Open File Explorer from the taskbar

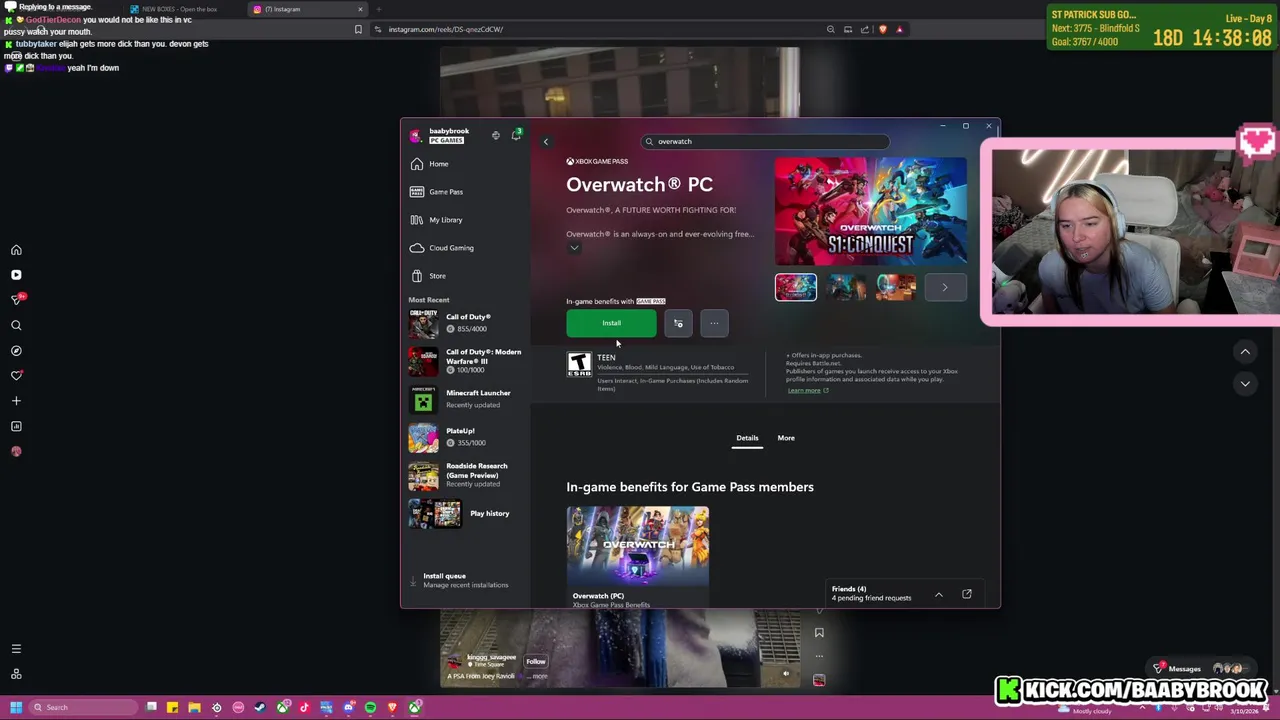coord(194,708)
